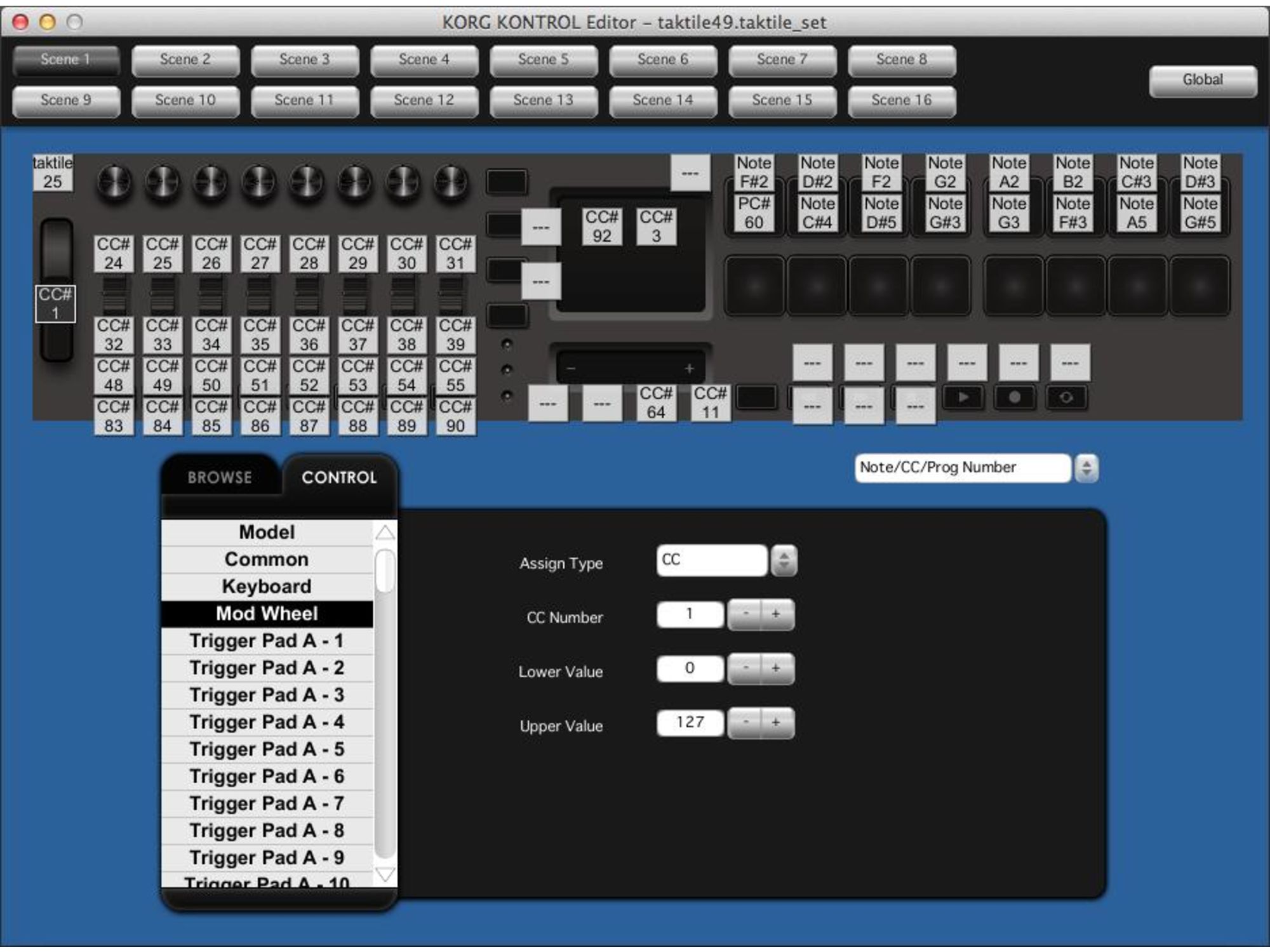Click the CC Number input field
Viewport: 1270px width, 952px height.
click(690, 614)
